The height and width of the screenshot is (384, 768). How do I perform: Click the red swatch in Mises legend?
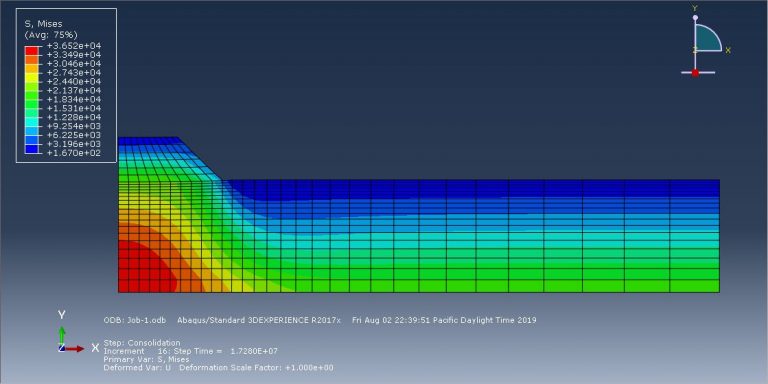click(31, 50)
